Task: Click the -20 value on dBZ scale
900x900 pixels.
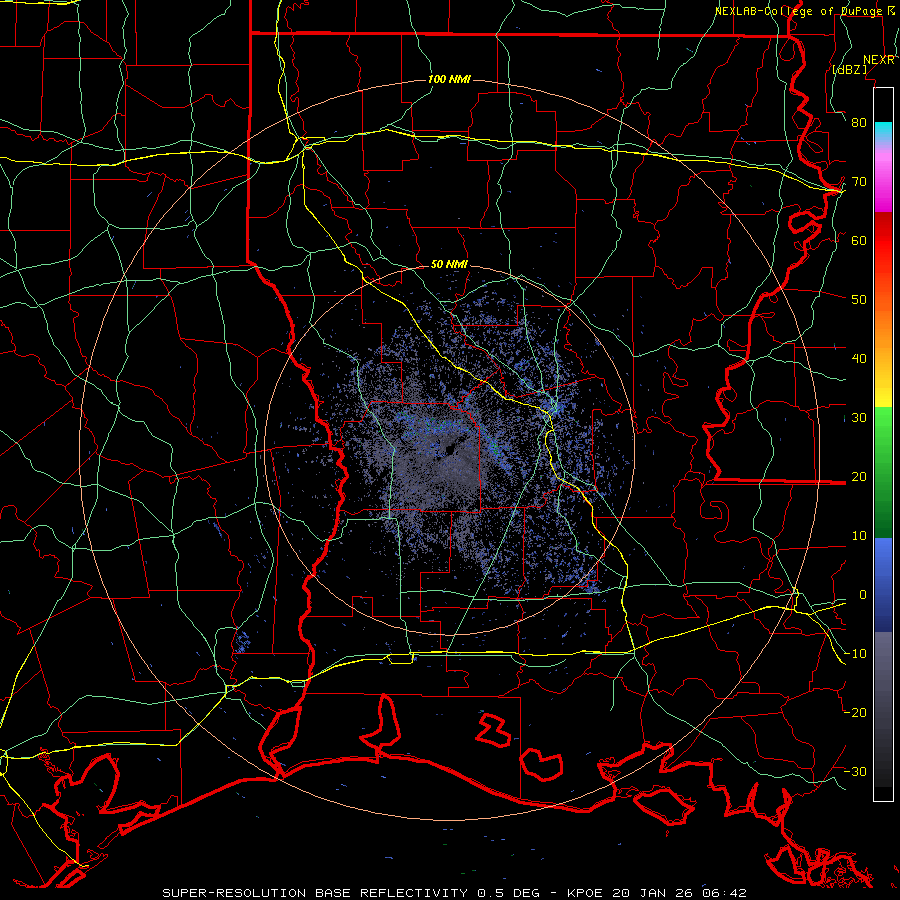Action: click(855, 713)
